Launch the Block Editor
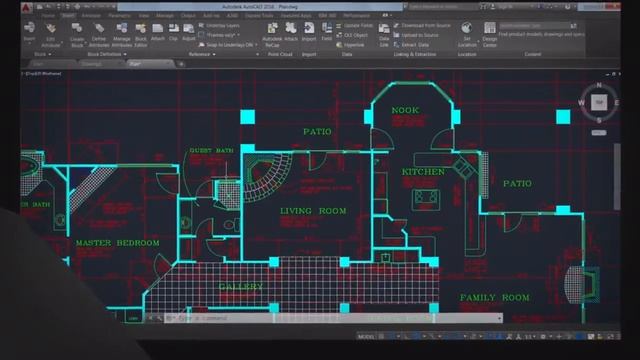Screen dimensions: 640x360 (141, 35)
